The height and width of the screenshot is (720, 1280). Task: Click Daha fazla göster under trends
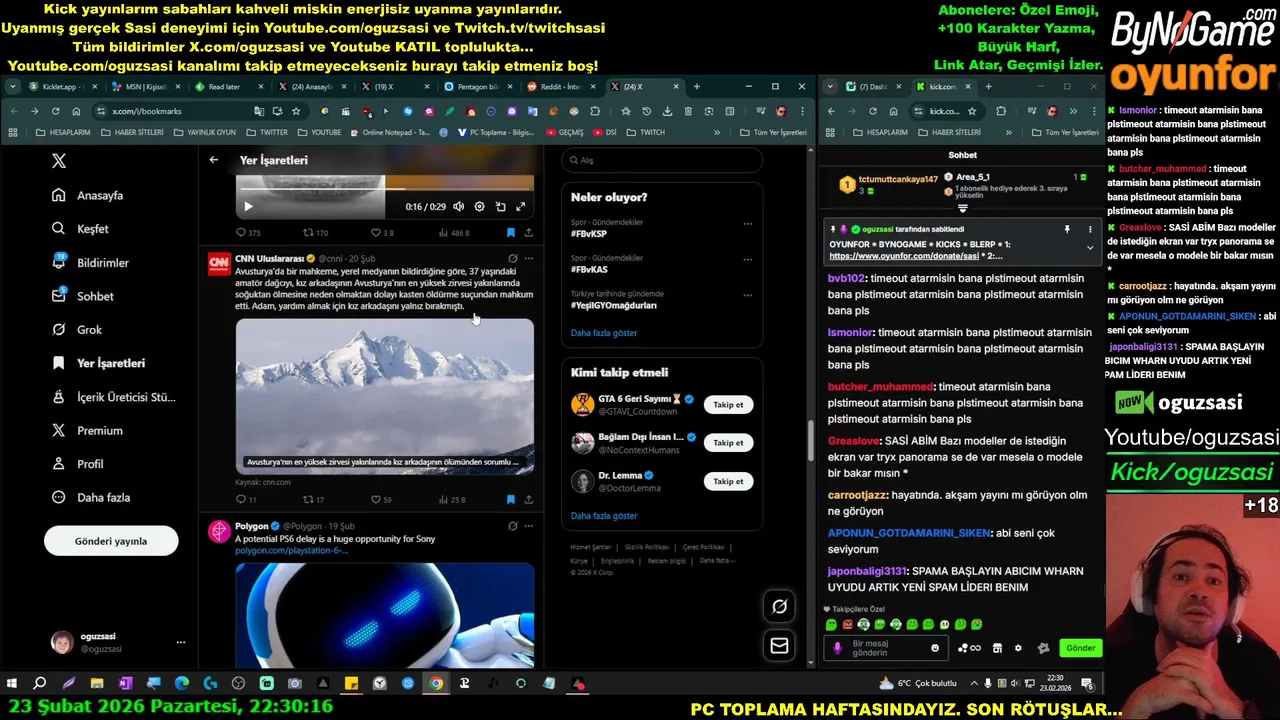[604, 333]
